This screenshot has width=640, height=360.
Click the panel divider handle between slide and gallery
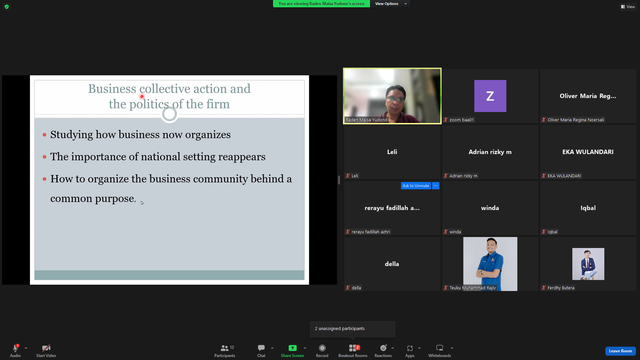tap(339, 180)
